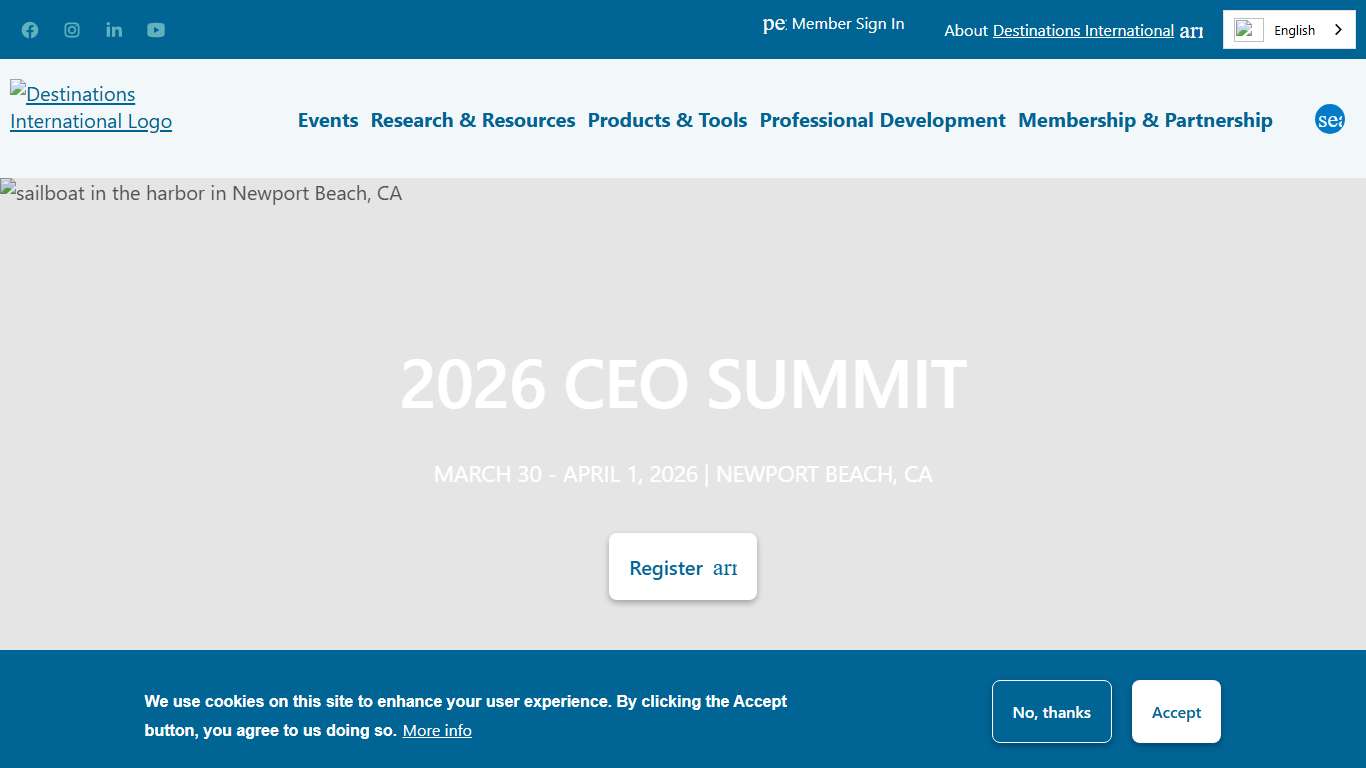Open the Products & Tools menu
Screen dimensions: 1366x768
[667, 120]
